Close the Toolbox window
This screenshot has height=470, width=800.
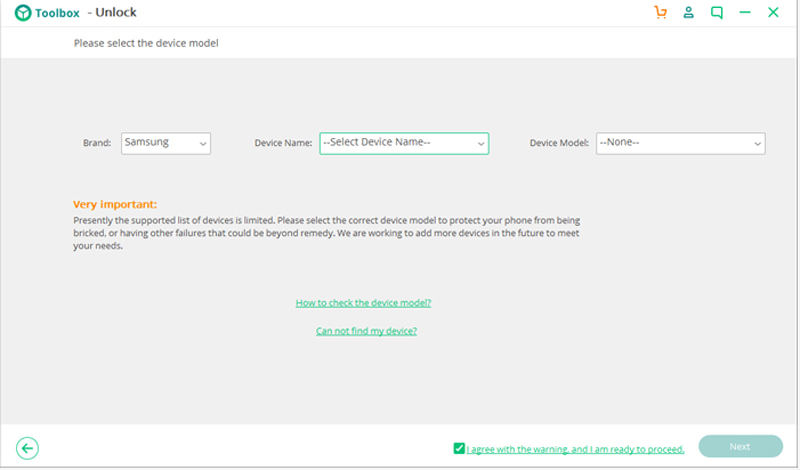[773, 12]
